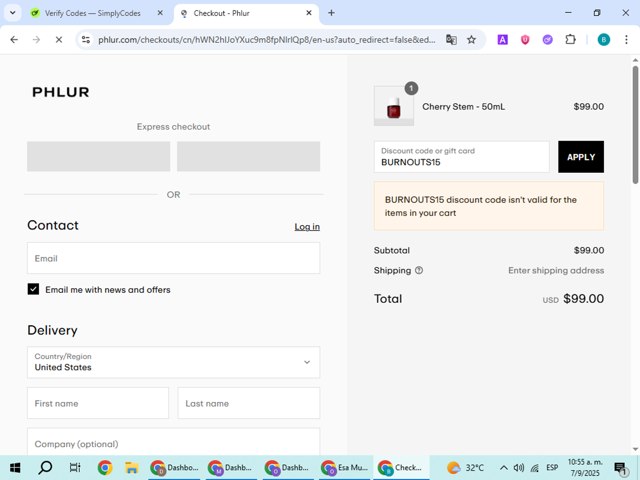Click the volume speaker tray icon

tap(519, 468)
